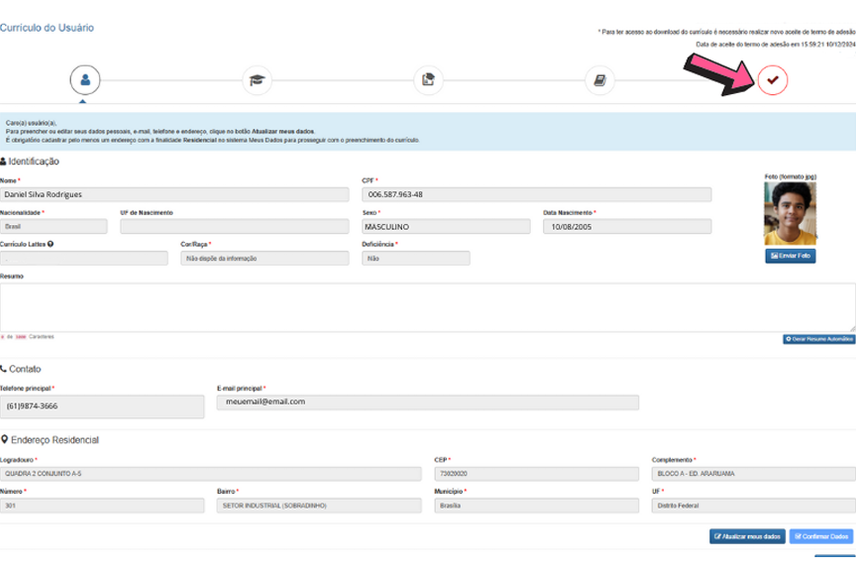Click the user profile photo
The image size is (856, 570).
tap(790, 213)
